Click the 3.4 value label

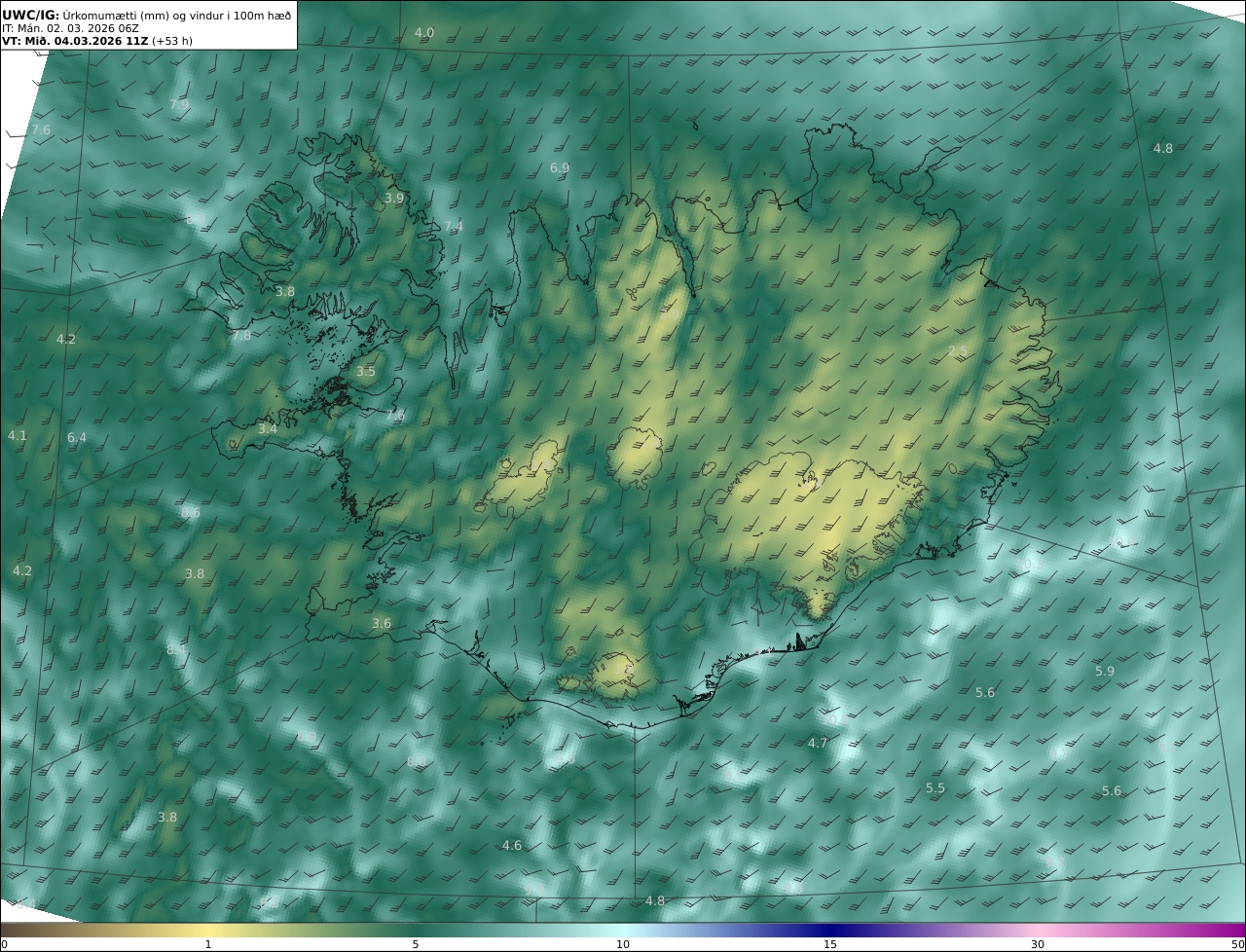pos(268,428)
